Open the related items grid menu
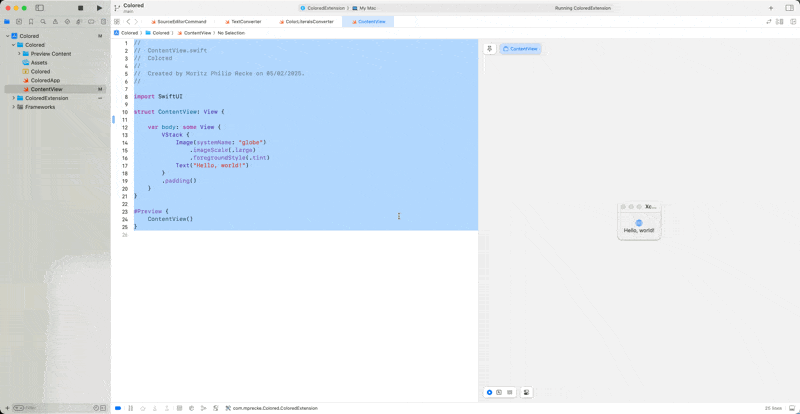 pyautogui.click(x=117, y=21)
